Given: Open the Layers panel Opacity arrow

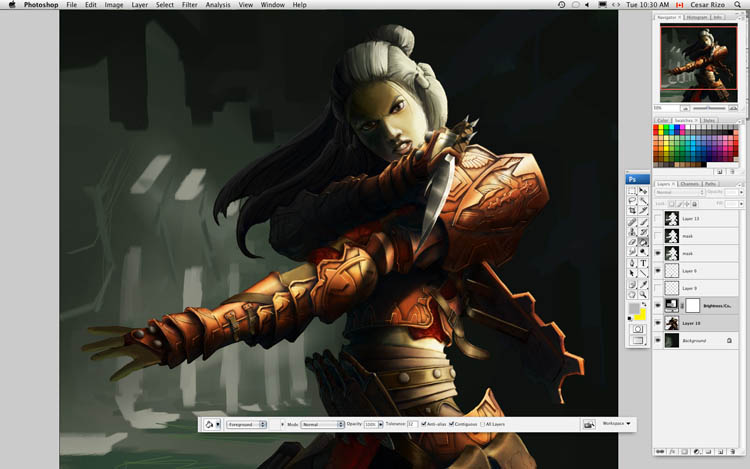Looking at the screenshot, I should [x=741, y=192].
